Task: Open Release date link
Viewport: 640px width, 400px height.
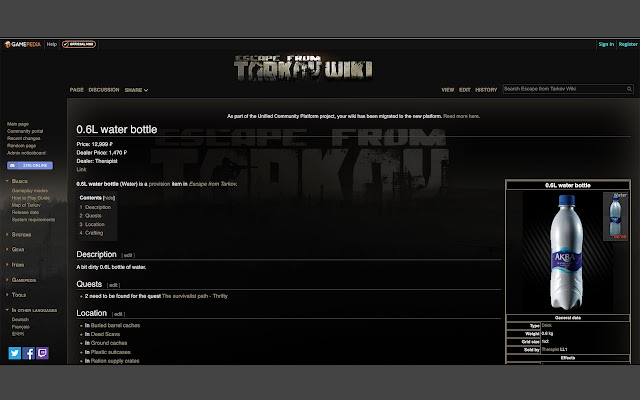Action: coord(25,212)
